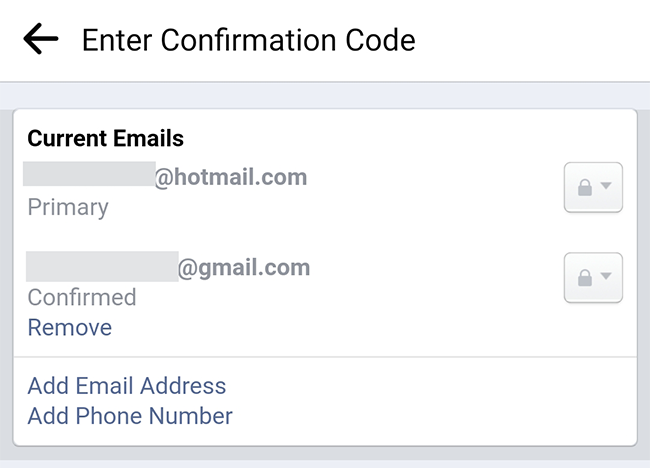This screenshot has width=650, height=468.
Task: Open the privacy dropdown arrow for gmail email
Action: point(606,276)
